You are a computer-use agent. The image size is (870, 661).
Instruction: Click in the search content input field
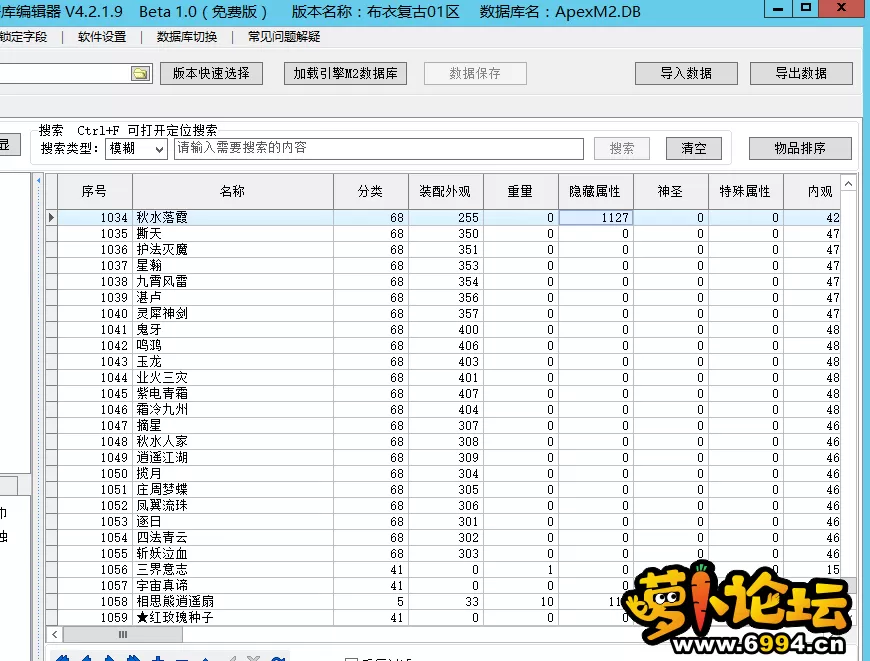pos(378,148)
